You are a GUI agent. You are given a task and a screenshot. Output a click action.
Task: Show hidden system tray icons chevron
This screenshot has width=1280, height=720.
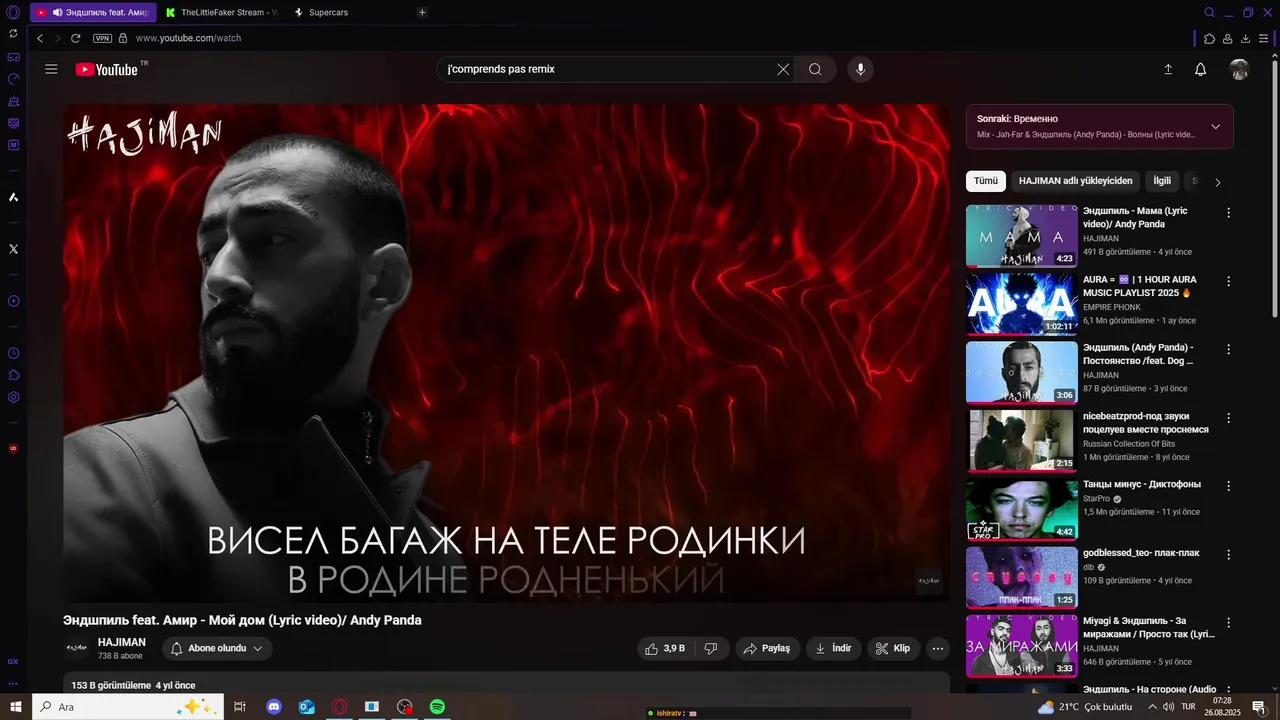tap(1152, 707)
